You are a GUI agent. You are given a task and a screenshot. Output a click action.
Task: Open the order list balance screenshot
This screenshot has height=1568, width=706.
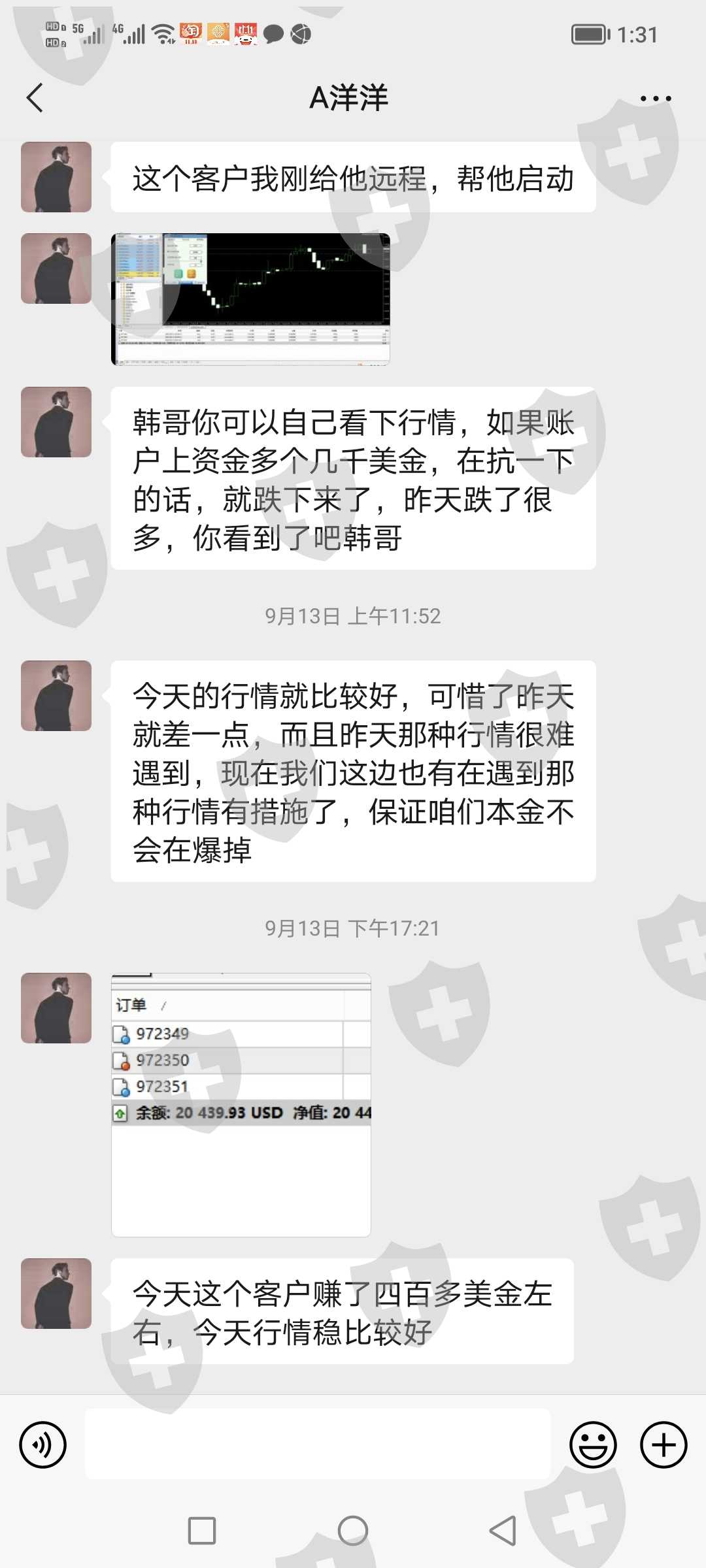[x=241, y=1105]
